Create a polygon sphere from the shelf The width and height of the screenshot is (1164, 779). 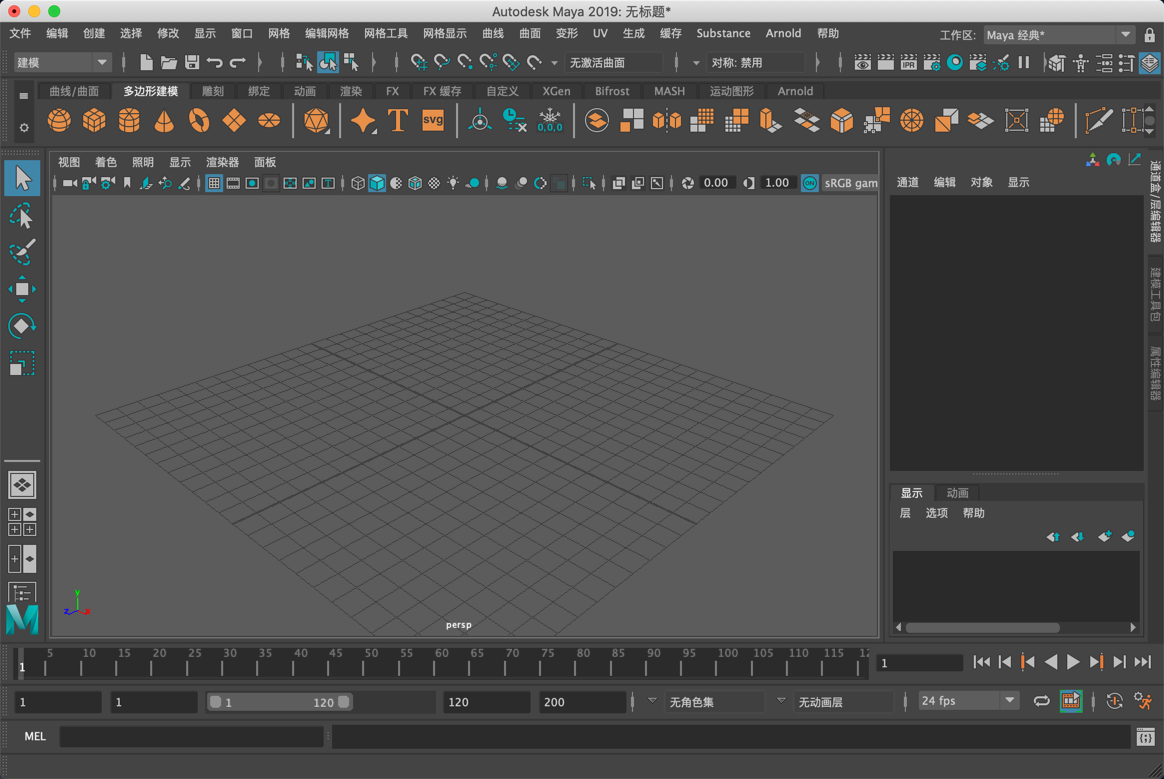click(x=59, y=120)
